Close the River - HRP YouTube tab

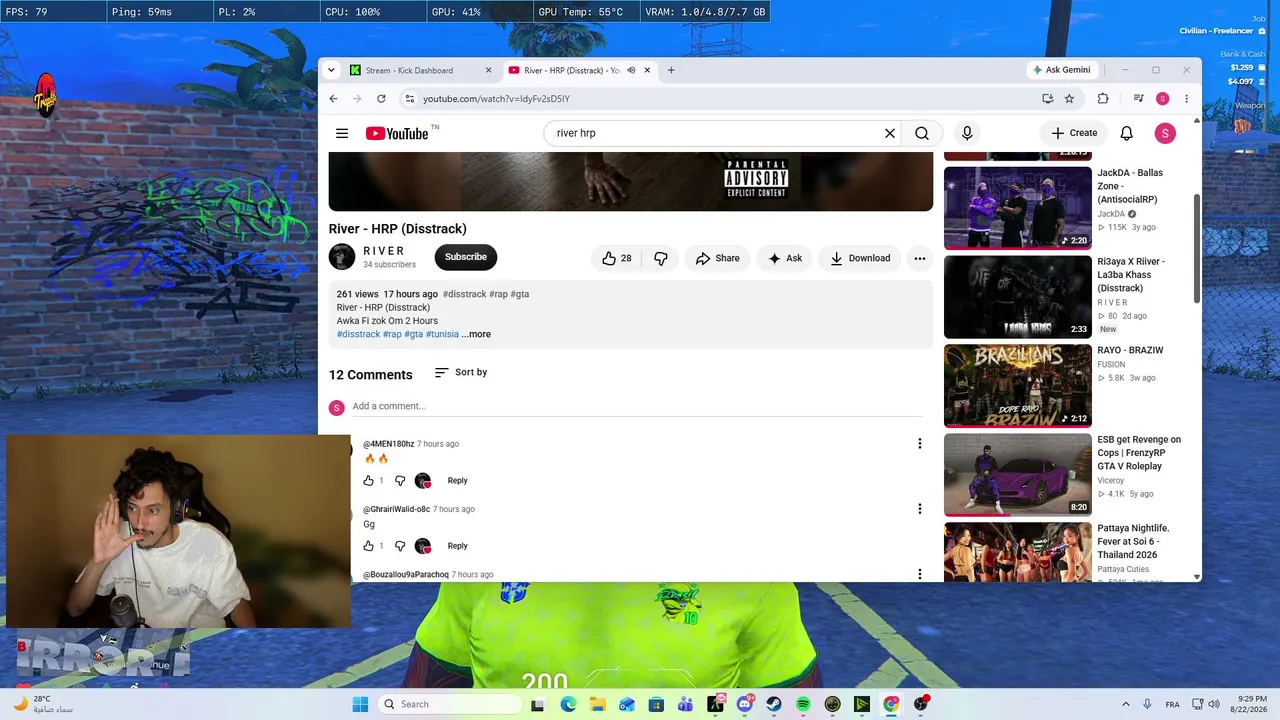coord(647,70)
